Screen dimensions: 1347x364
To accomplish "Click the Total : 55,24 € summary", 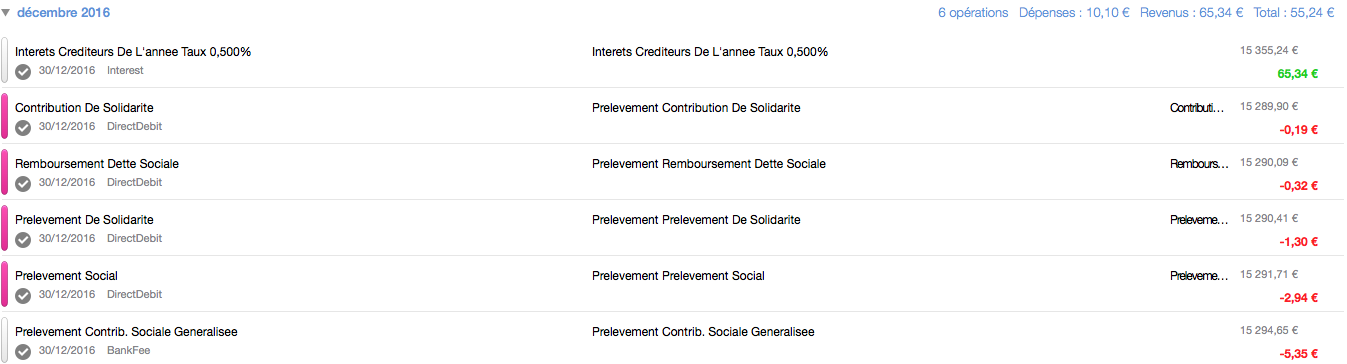I will (x=1293, y=13).
